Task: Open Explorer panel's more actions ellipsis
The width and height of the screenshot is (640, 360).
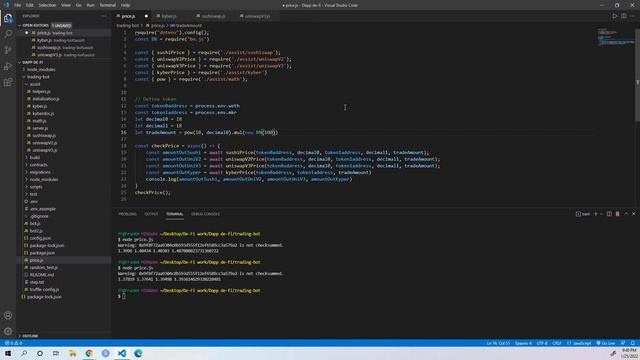Action: 104,16
